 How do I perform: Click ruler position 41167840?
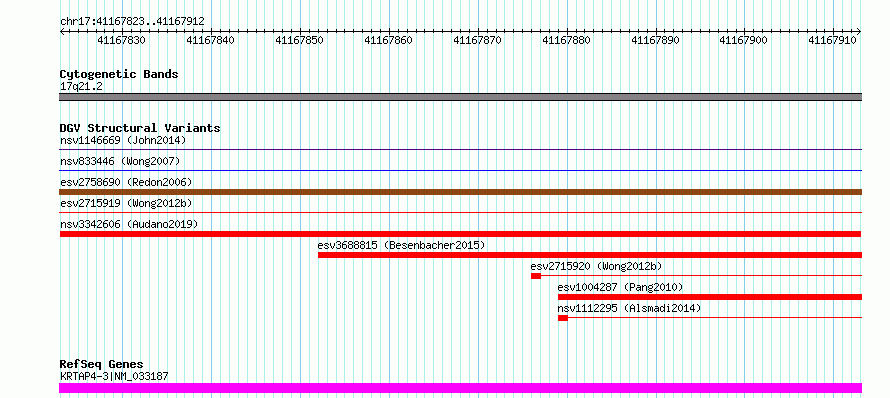point(210,40)
